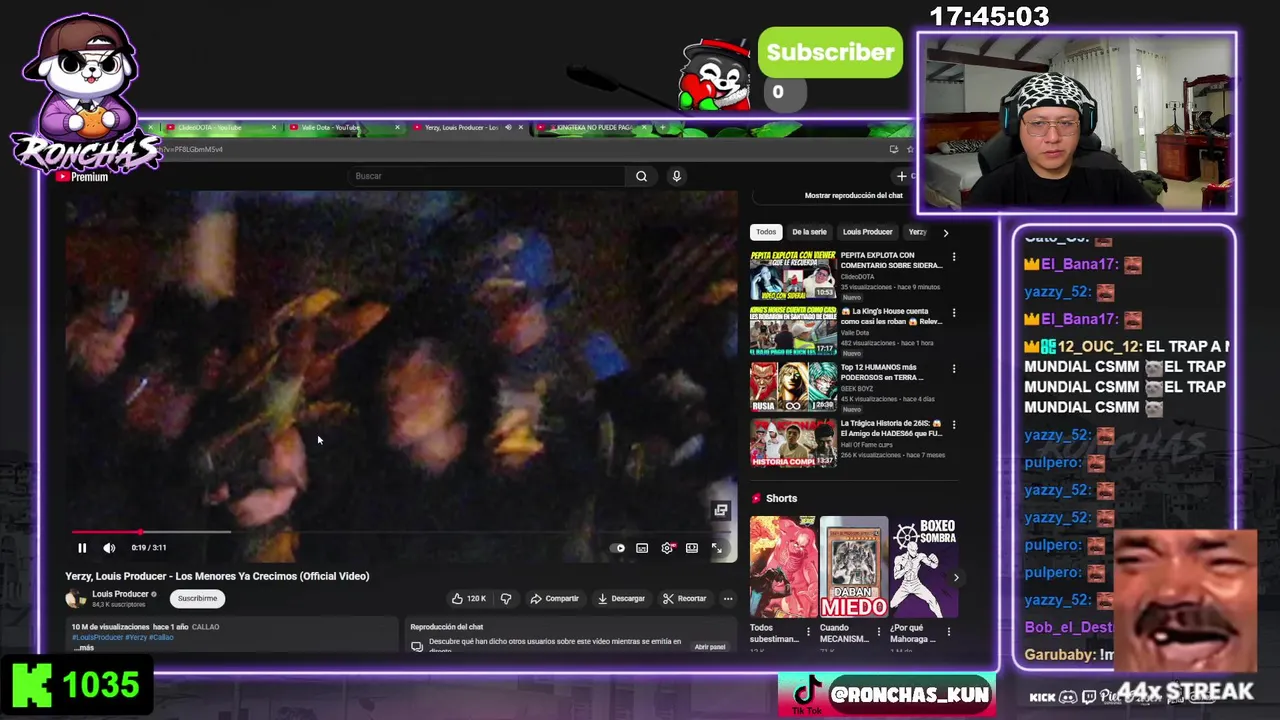This screenshot has width=1280, height=720.
Task: Open the create plus button
Action: (x=901, y=176)
